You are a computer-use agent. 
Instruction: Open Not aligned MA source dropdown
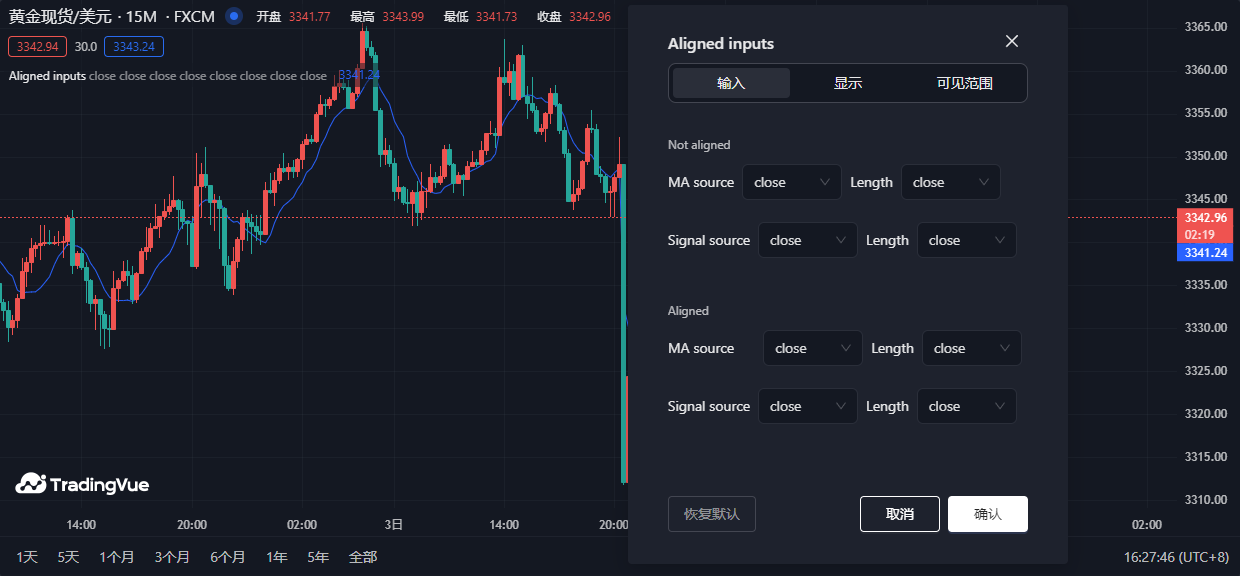[x=791, y=182]
